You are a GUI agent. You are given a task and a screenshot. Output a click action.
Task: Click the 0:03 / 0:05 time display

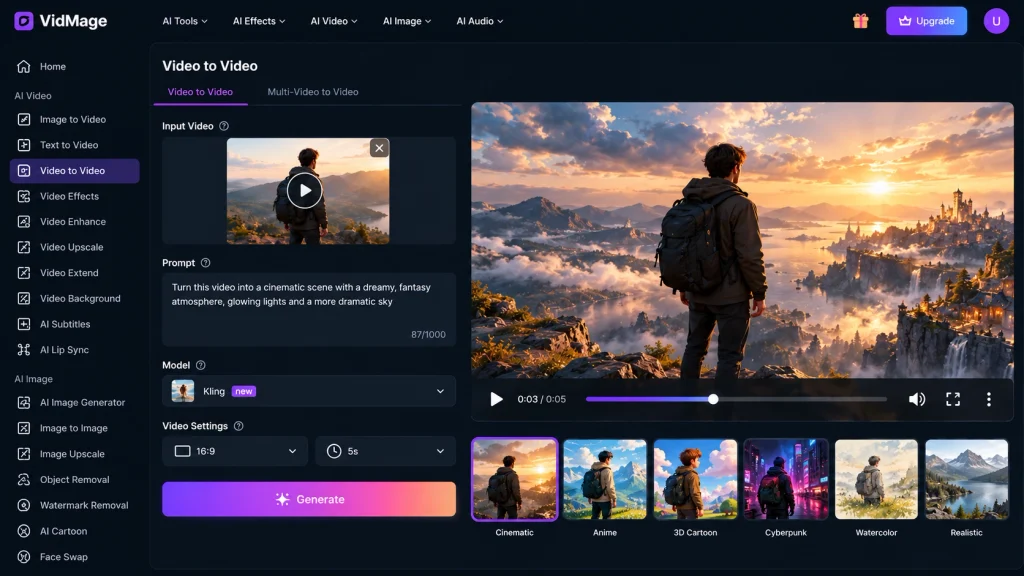pos(541,399)
